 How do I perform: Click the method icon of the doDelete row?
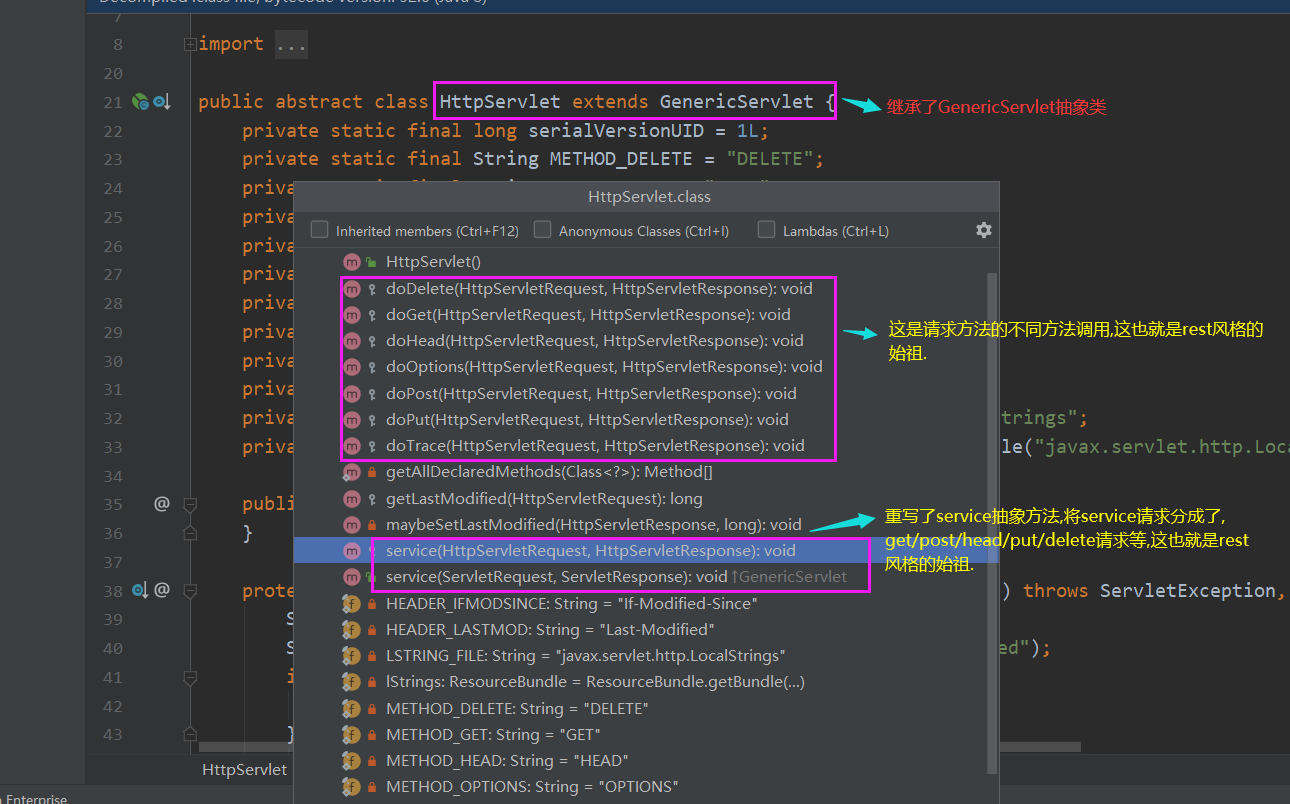(351, 289)
